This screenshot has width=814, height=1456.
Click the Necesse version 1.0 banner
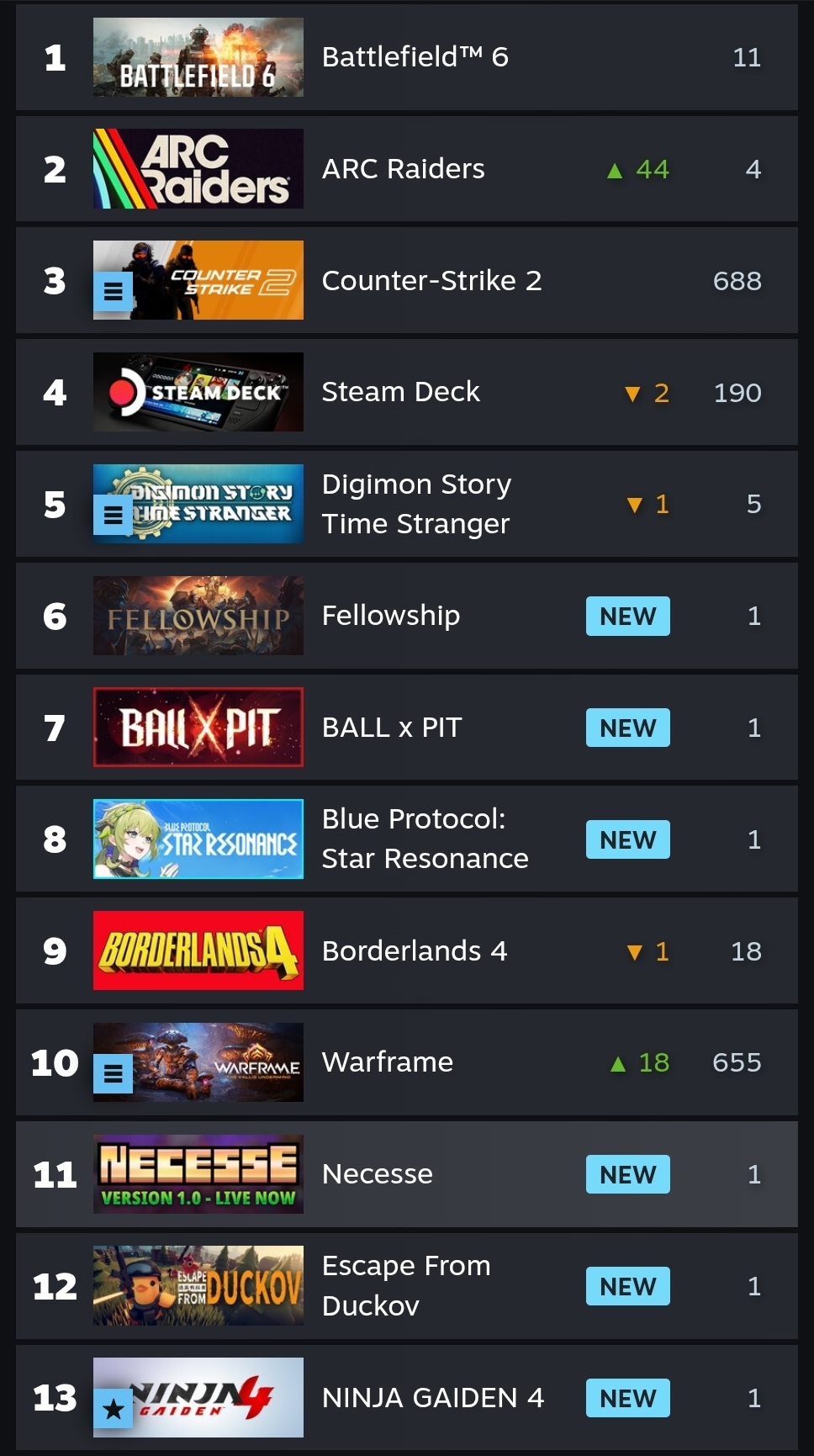198,1174
